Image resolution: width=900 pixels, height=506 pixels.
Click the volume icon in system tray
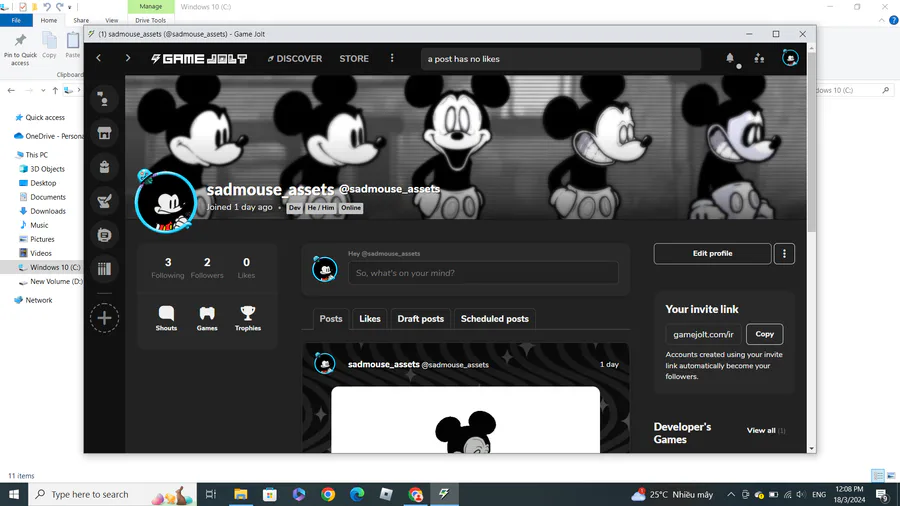801,494
